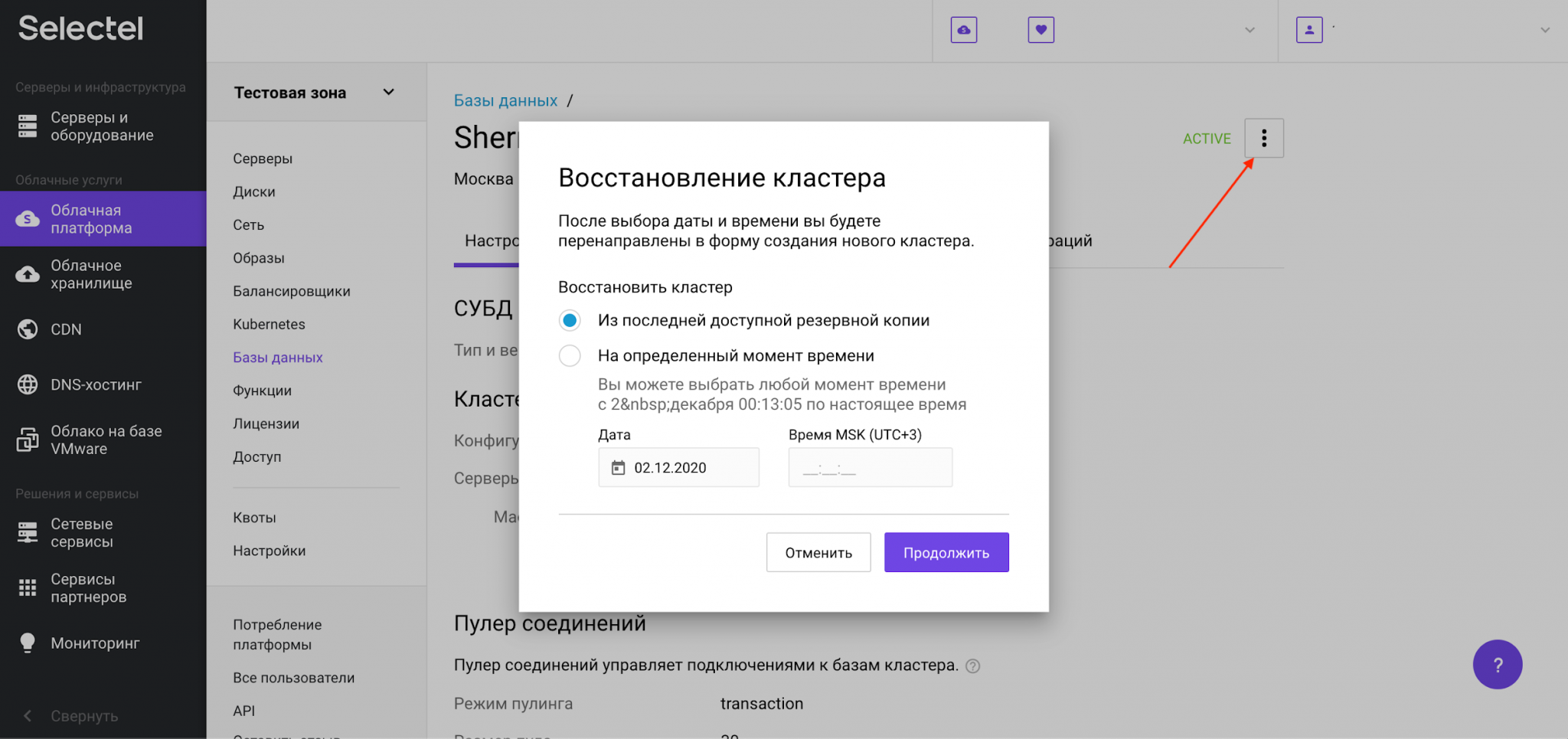Viewport: 1568px width, 739px height.
Task: Click the help question mark bubble
Action: (1498, 665)
